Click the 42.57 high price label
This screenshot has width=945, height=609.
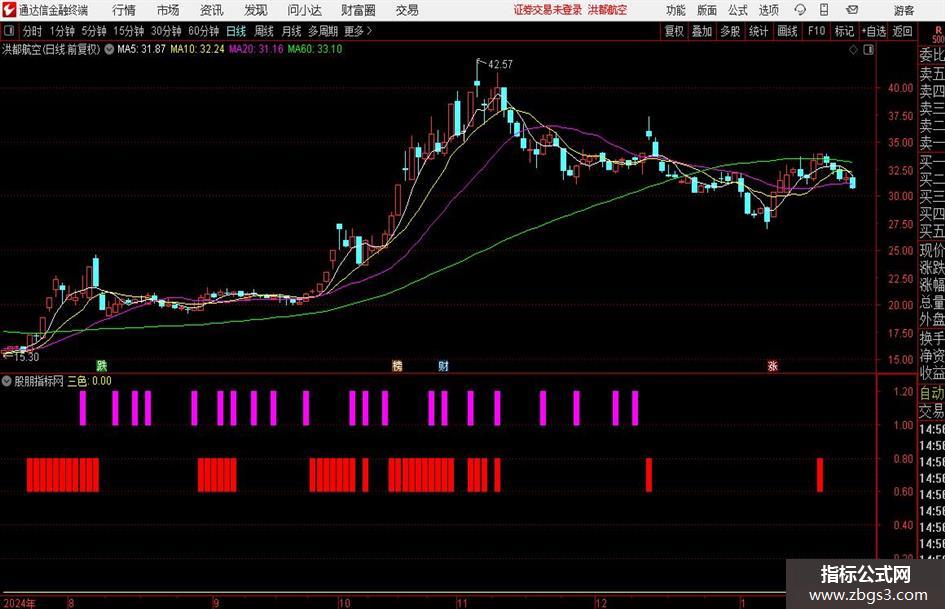point(500,65)
